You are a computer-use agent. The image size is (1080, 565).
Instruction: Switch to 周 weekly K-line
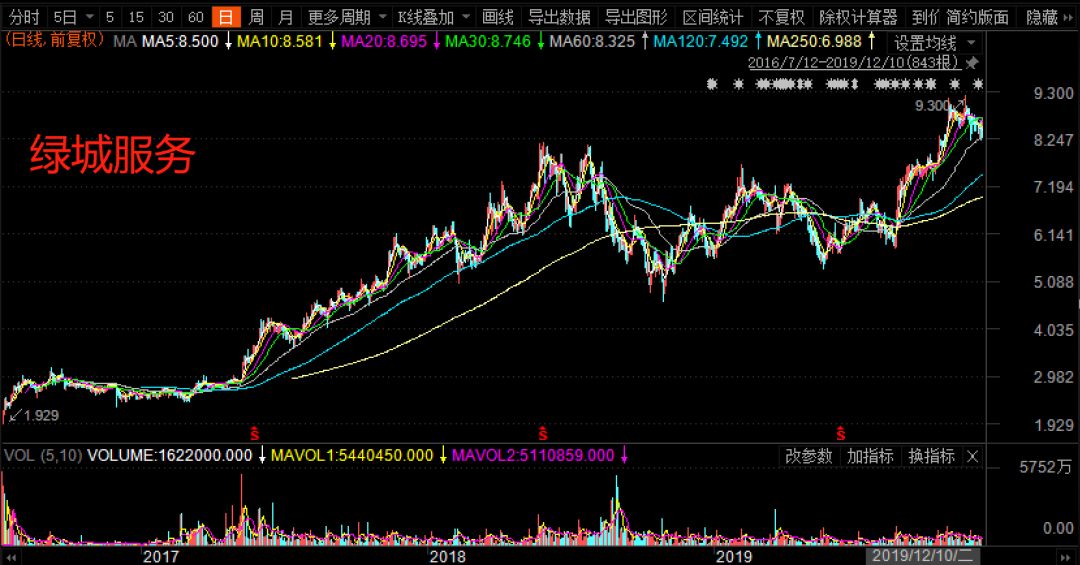point(256,17)
